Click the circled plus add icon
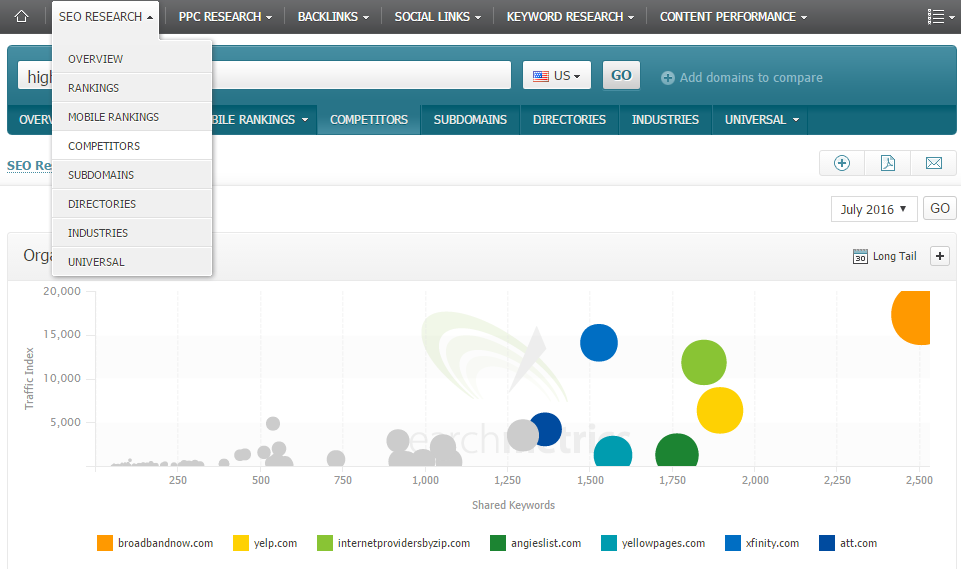This screenshot has height=569, width=967. (842, 163)
